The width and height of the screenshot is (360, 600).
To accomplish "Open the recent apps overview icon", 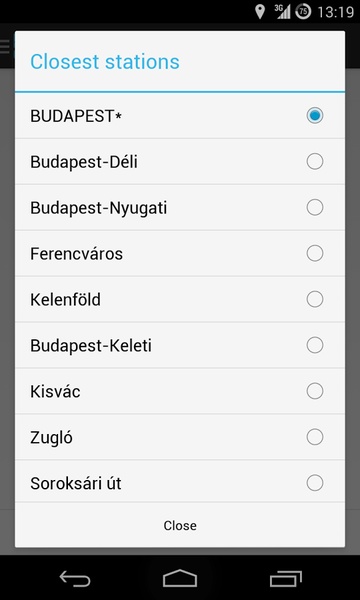I will click(x=285, y=578).
